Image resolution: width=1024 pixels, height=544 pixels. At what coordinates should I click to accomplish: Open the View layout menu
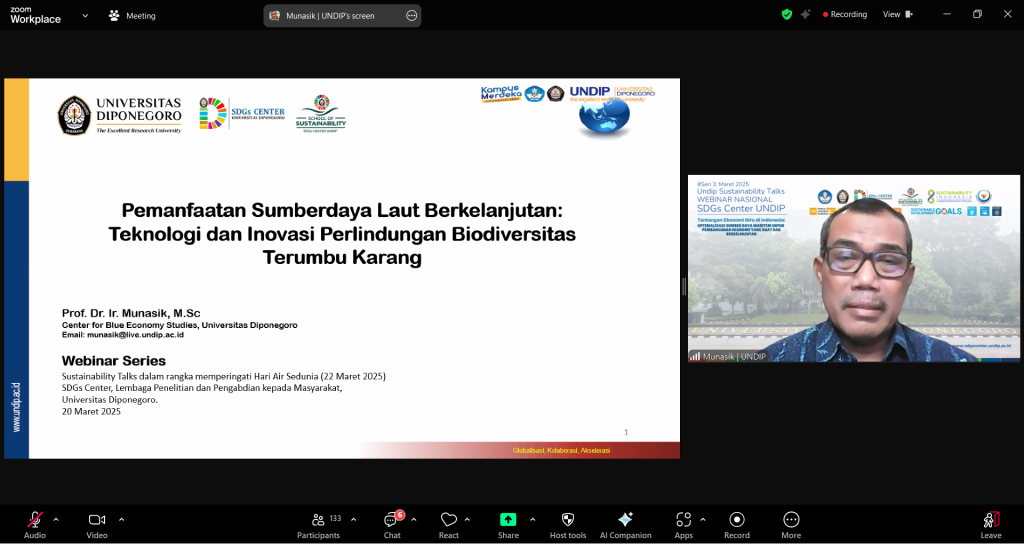coord(897,15)
